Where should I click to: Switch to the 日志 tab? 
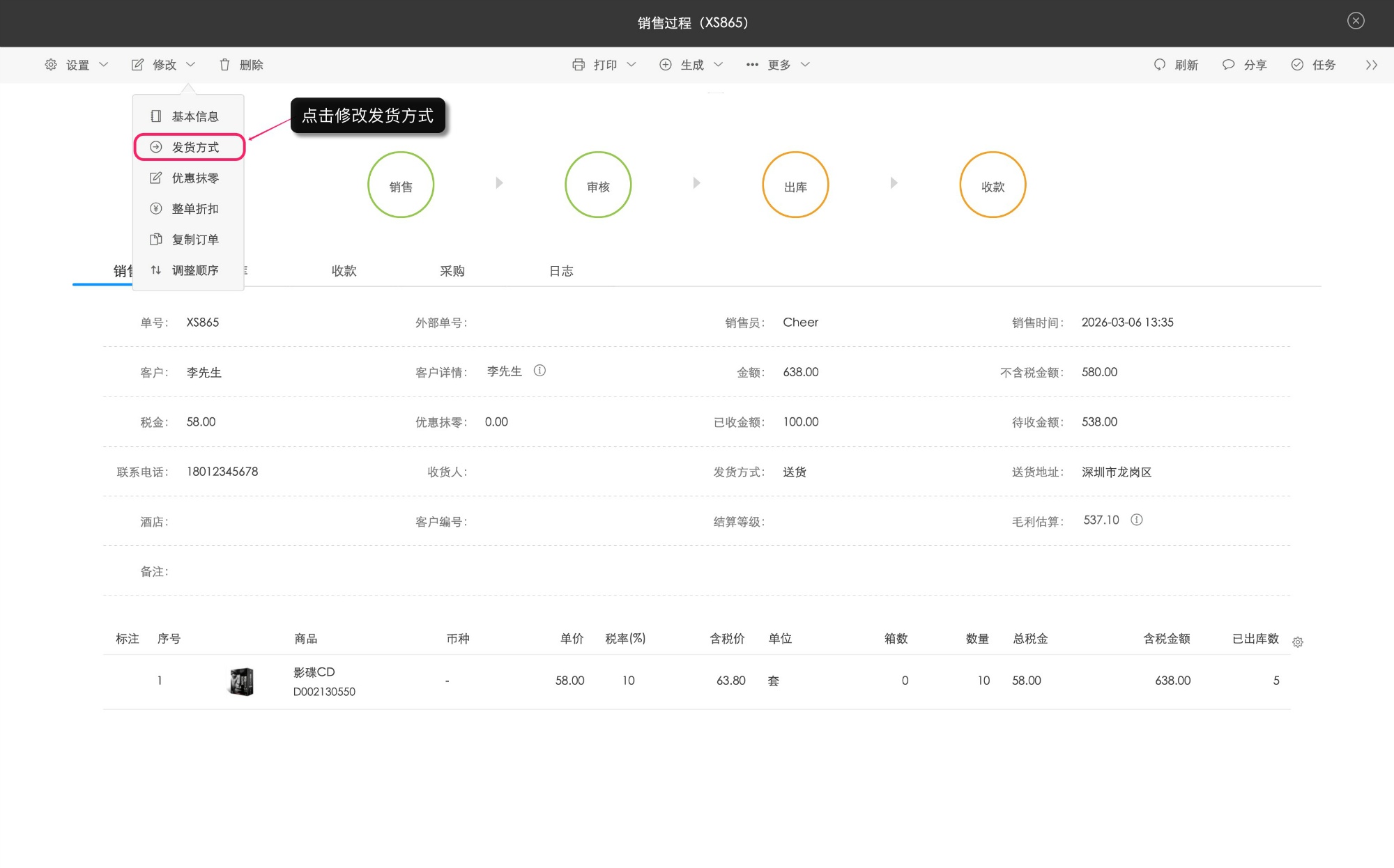click(561, 271)
